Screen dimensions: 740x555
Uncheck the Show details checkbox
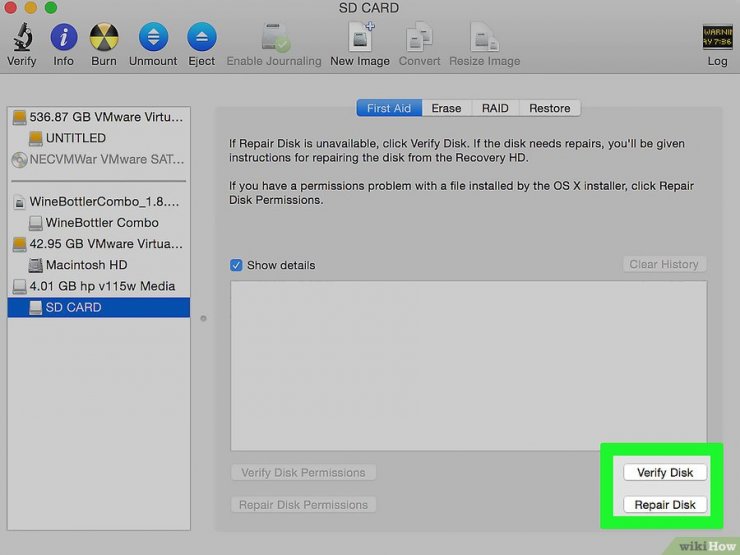pyautogui.click(x=236, y=265)
